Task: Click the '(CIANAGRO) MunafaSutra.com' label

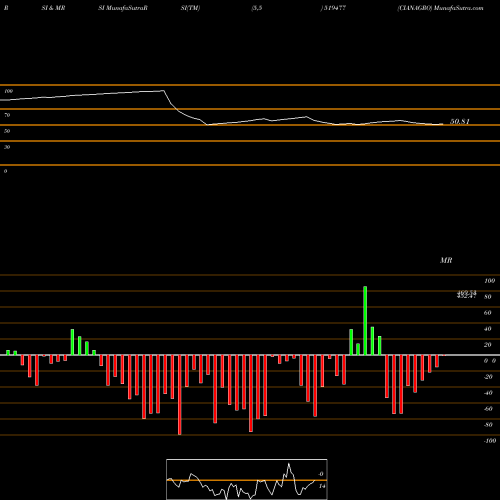Action: click(x=440, y=8)
